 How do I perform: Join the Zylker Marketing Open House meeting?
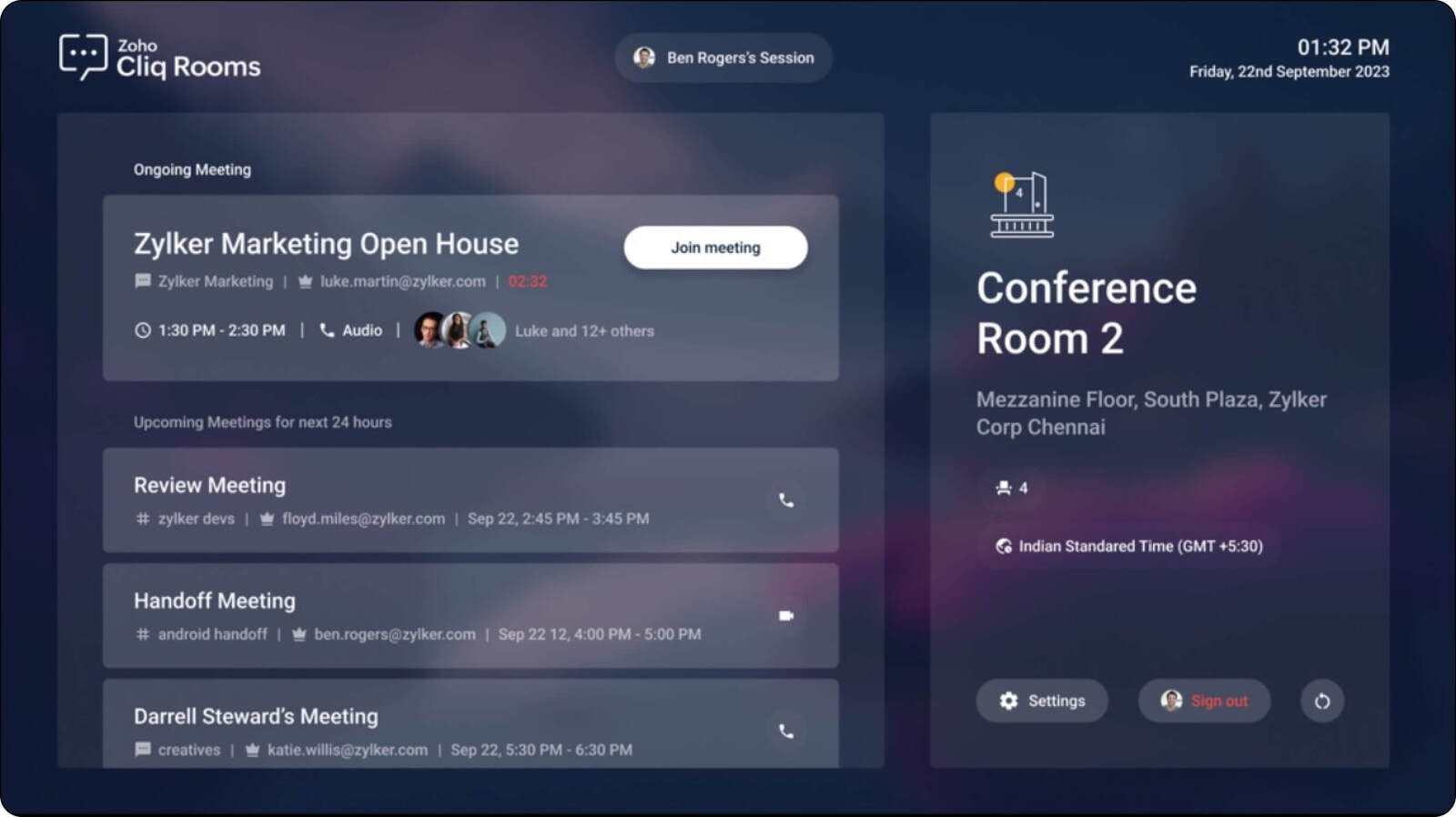[x=715, y=247]
